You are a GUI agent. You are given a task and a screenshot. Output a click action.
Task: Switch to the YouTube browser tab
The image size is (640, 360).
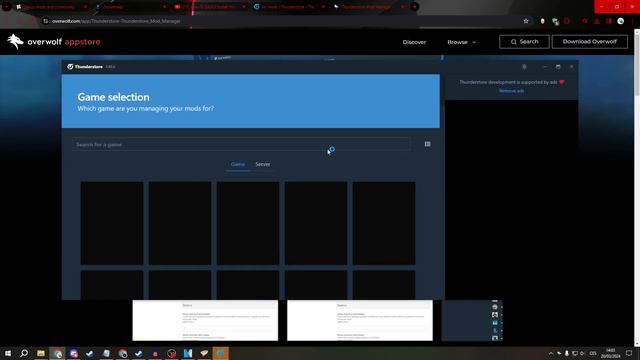pos(210,7)
